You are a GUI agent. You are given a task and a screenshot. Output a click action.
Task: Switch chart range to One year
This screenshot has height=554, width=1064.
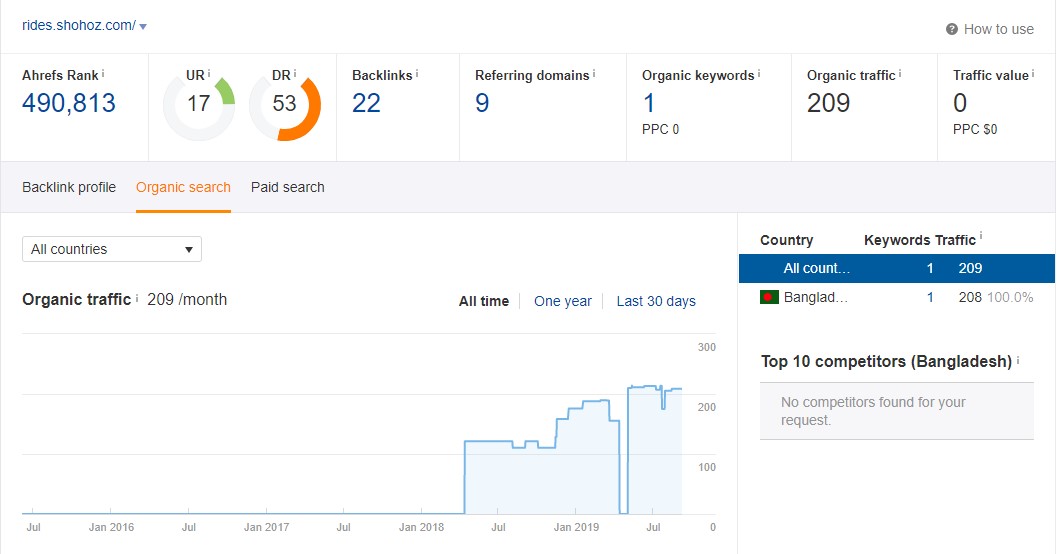(x=563, y=301)
